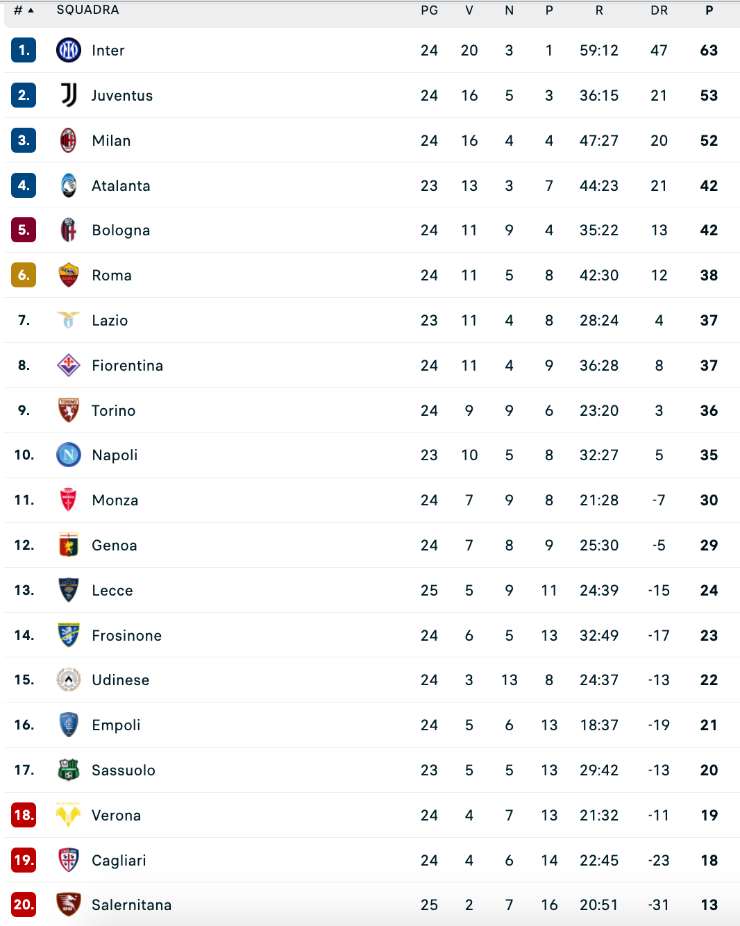This screenshot has height=926, width=740.
Task: Click the Atalanta club crest icon
Action: pyautogui.click(x=68, y=185)
